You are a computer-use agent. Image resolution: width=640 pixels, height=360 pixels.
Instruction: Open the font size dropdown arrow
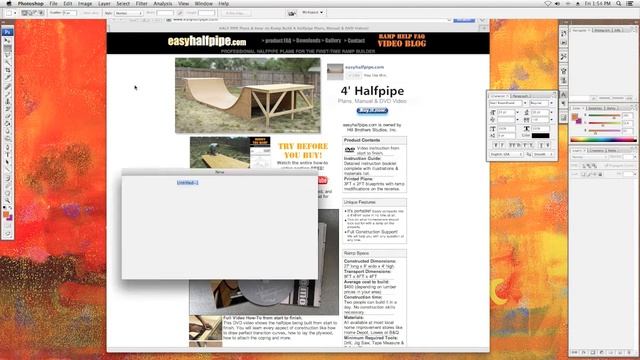[518, 112]
